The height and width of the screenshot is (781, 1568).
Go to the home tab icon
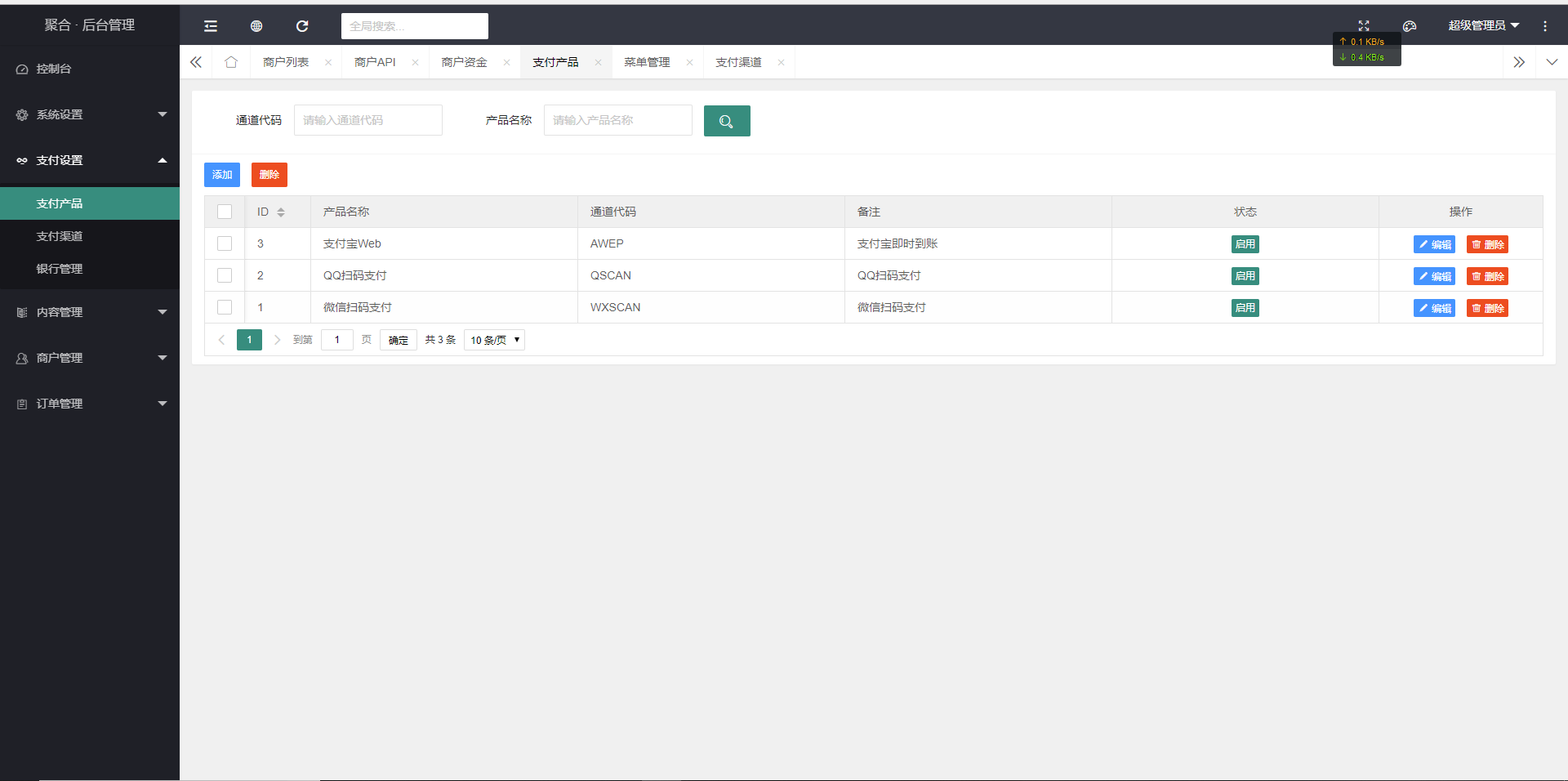coord(231,62)
